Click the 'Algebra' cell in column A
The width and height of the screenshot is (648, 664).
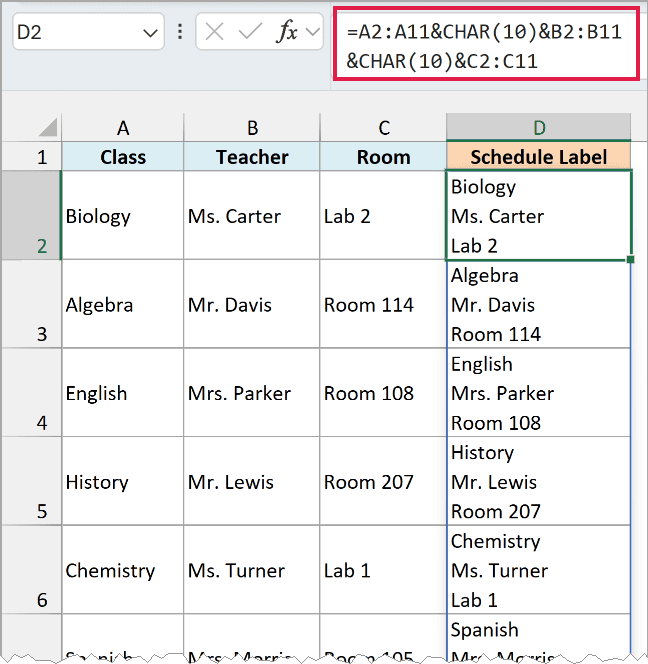(x=123, y=304)
